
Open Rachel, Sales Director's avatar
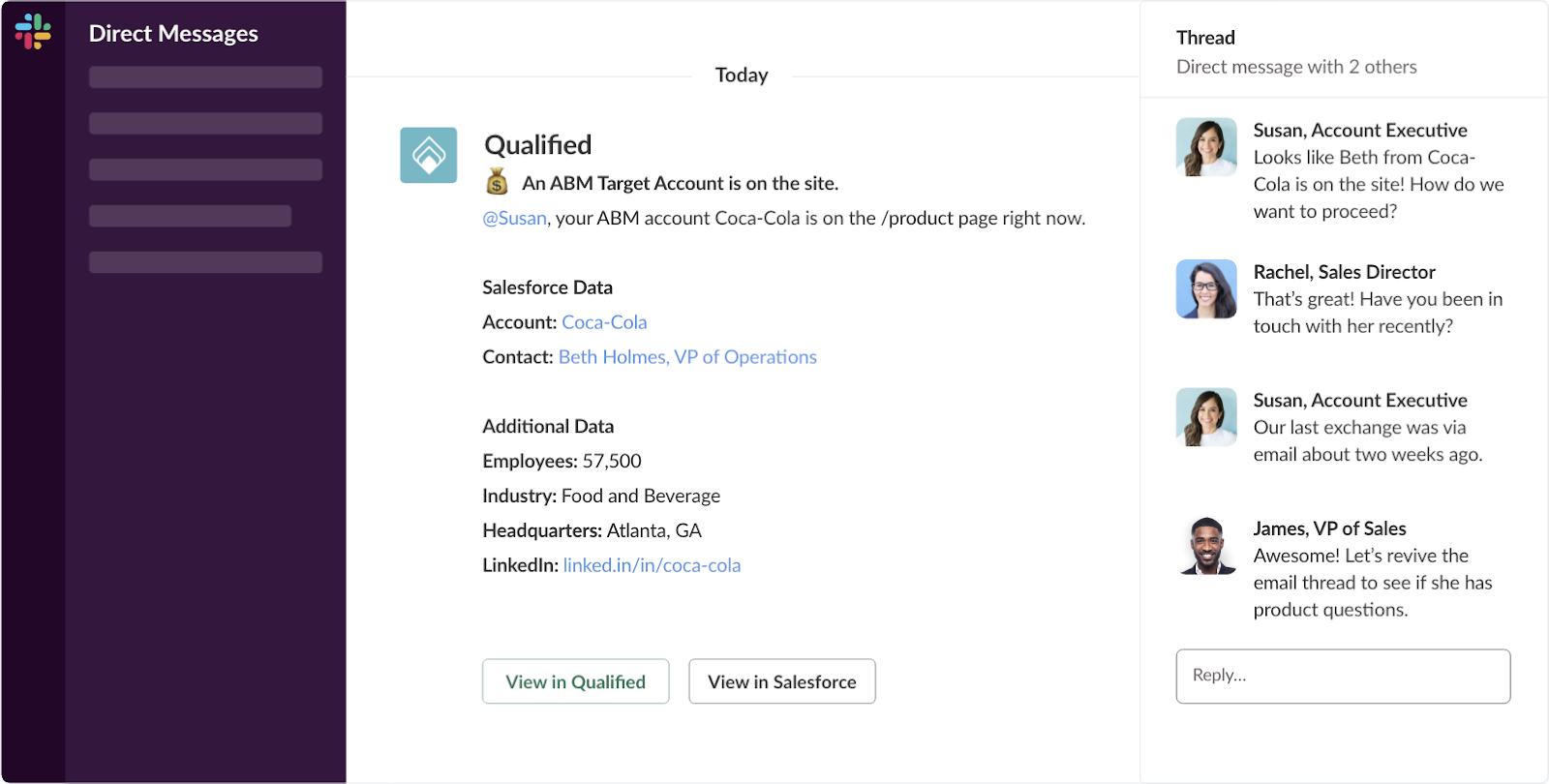pos(1205,288)
